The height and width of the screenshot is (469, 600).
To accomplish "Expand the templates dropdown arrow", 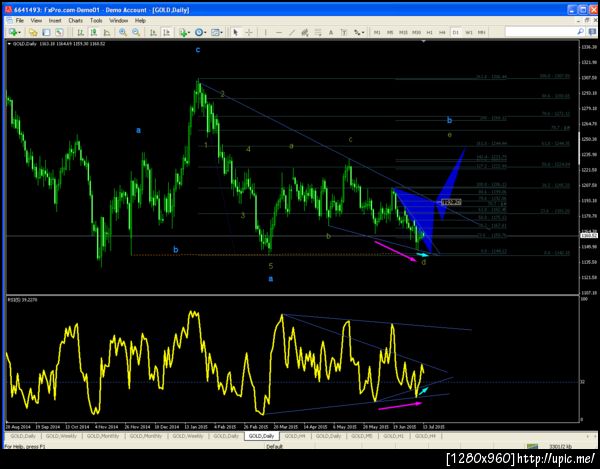I will click(x=222, y=33).
